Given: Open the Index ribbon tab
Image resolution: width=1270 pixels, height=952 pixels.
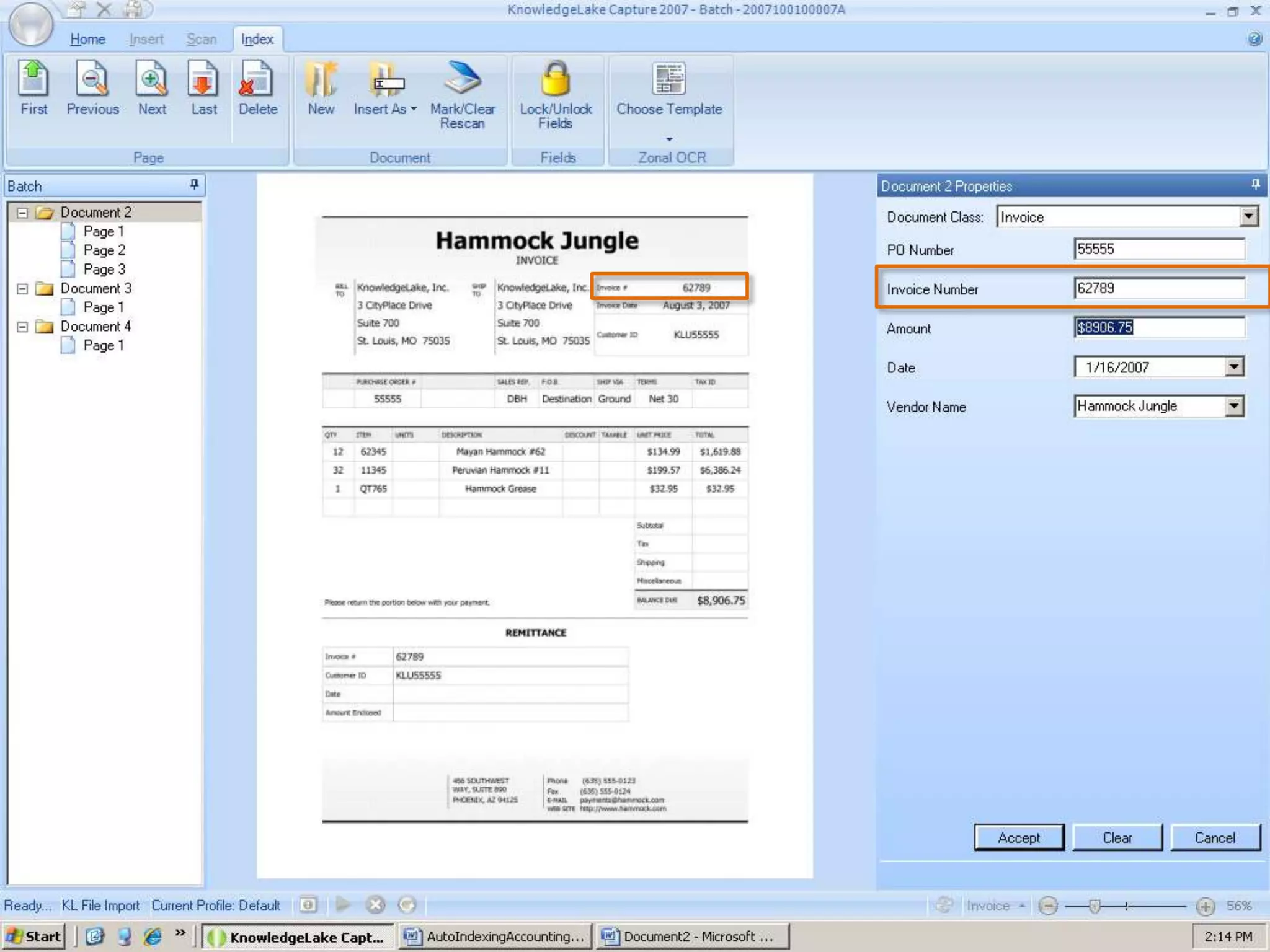Looking at the screenshot, I should (257, 39).
